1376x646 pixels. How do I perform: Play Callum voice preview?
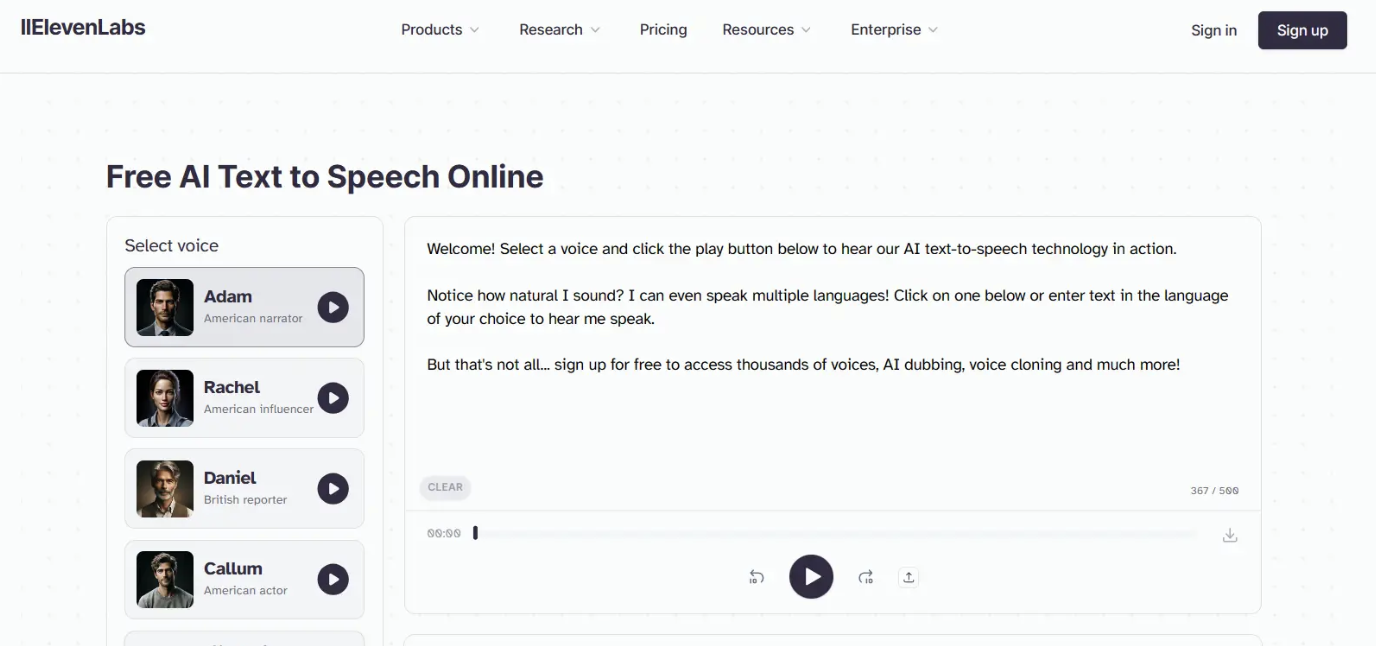[333, 579]
